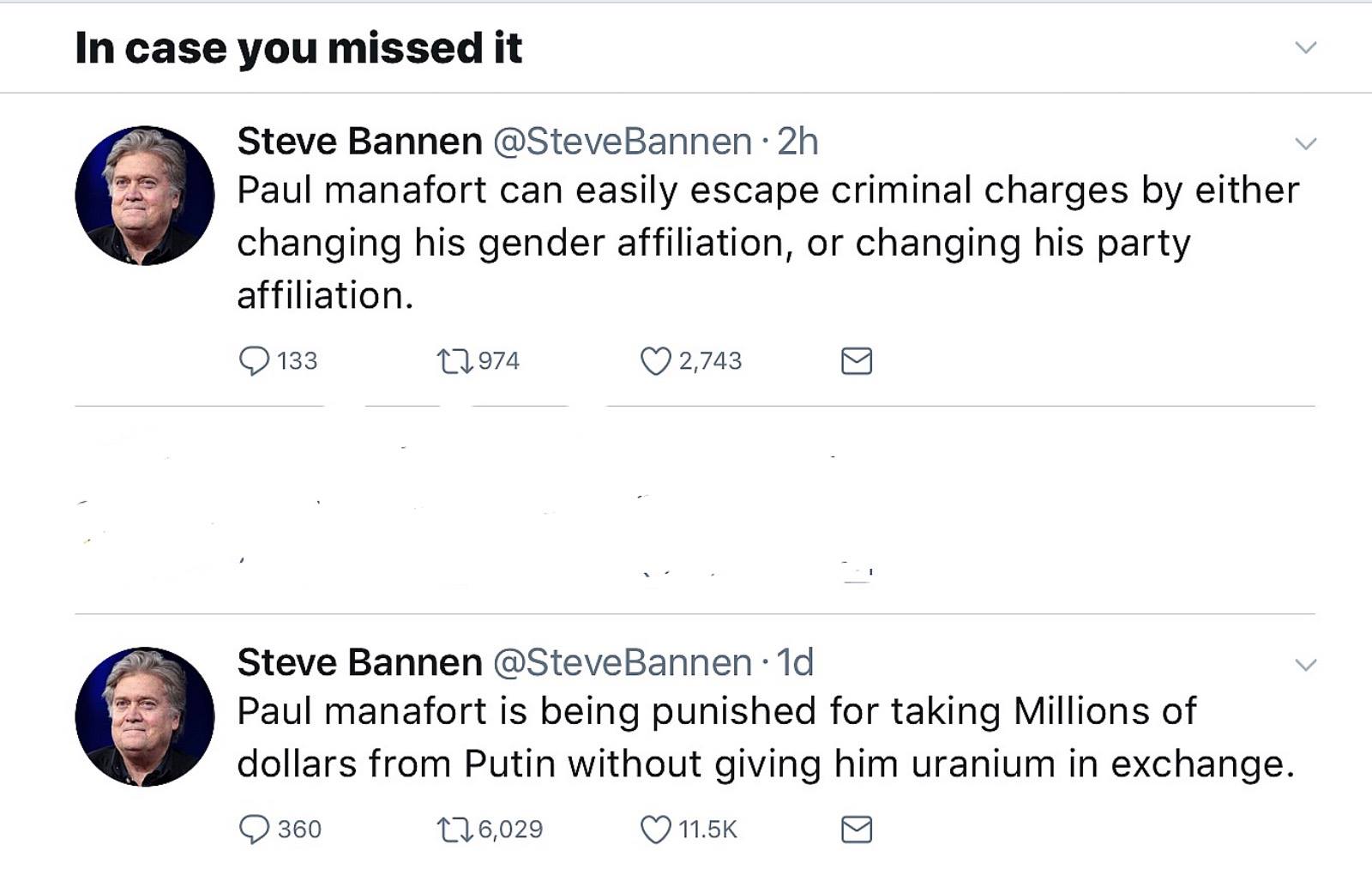Select the In case you missed it heading
This screenshot has height=869, width=1372.
pyautogui.click(x=298, y=48)
